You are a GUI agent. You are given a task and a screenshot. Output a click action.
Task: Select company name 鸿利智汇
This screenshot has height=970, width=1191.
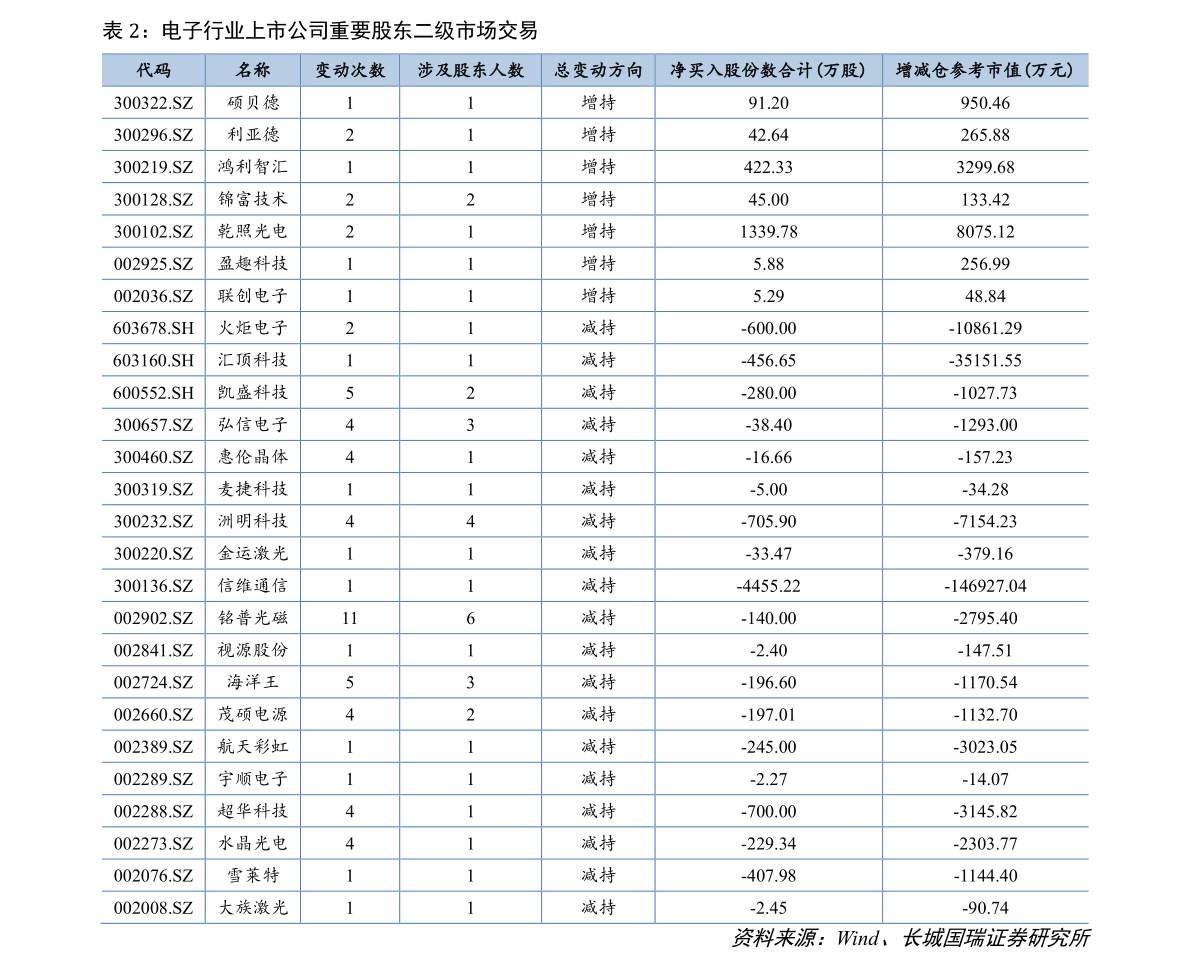point(253,167)
